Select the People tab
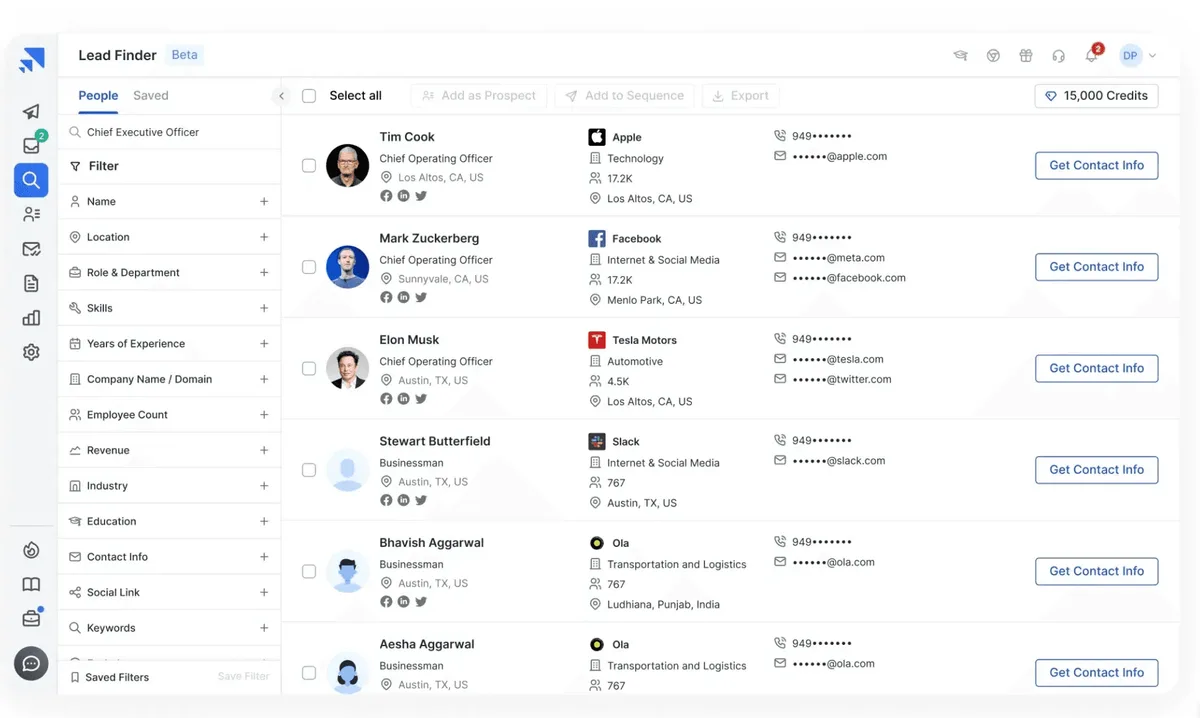This screenshot has width=1200, height=718. [x=98, y=96]
